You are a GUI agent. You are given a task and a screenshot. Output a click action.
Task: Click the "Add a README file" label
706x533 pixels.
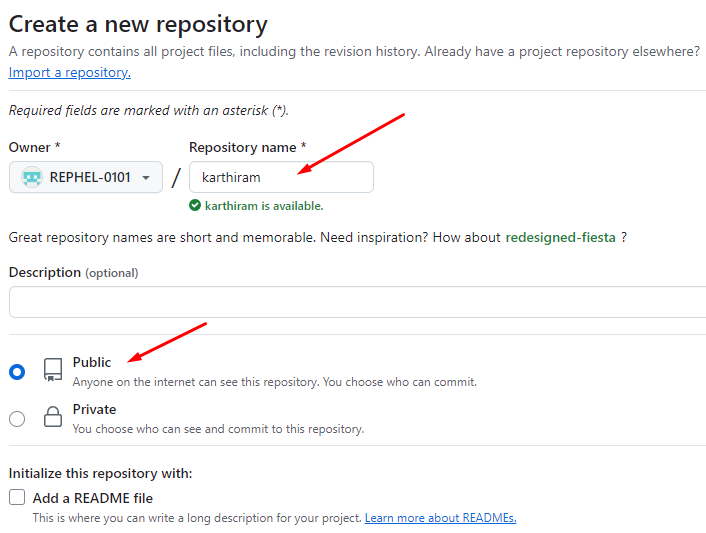point(93,498)
